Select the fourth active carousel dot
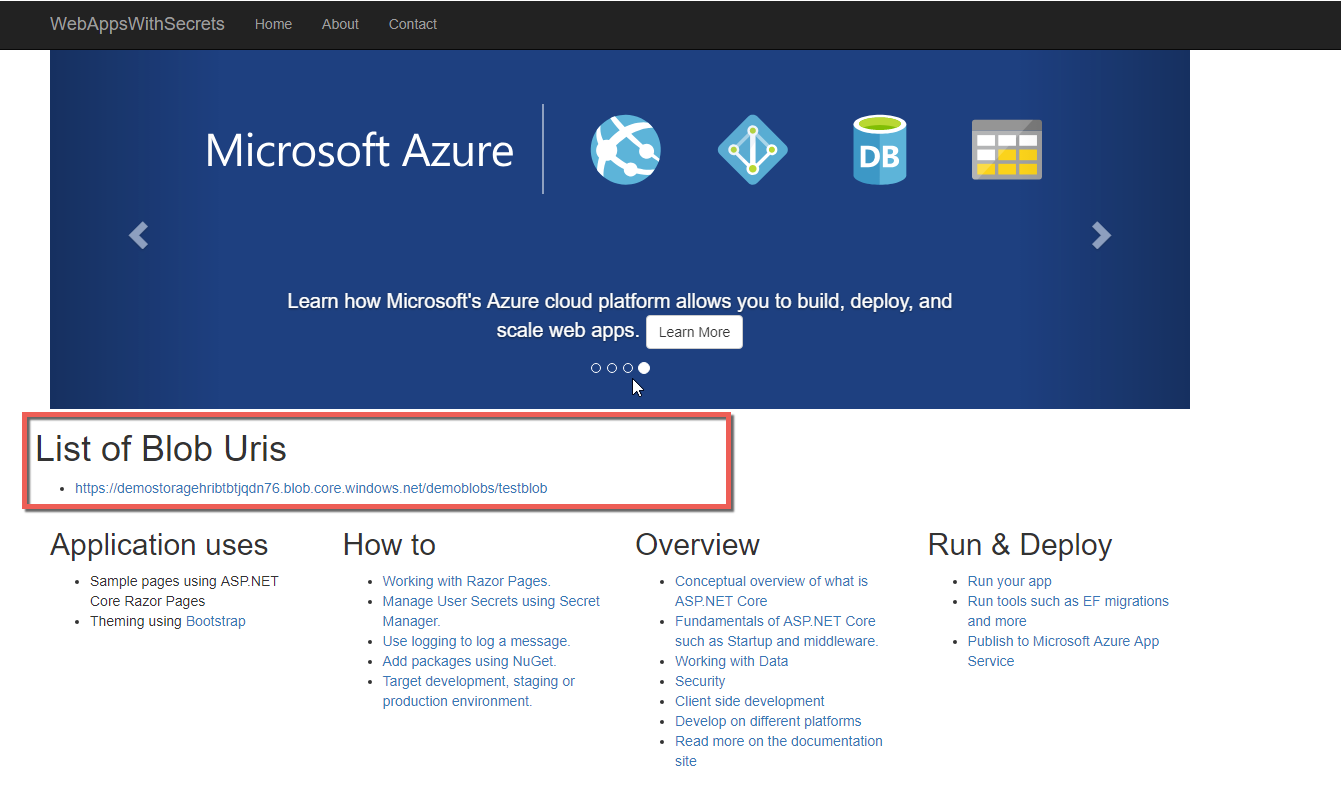This screenshot has height=789, width=1342. [644, 368]
